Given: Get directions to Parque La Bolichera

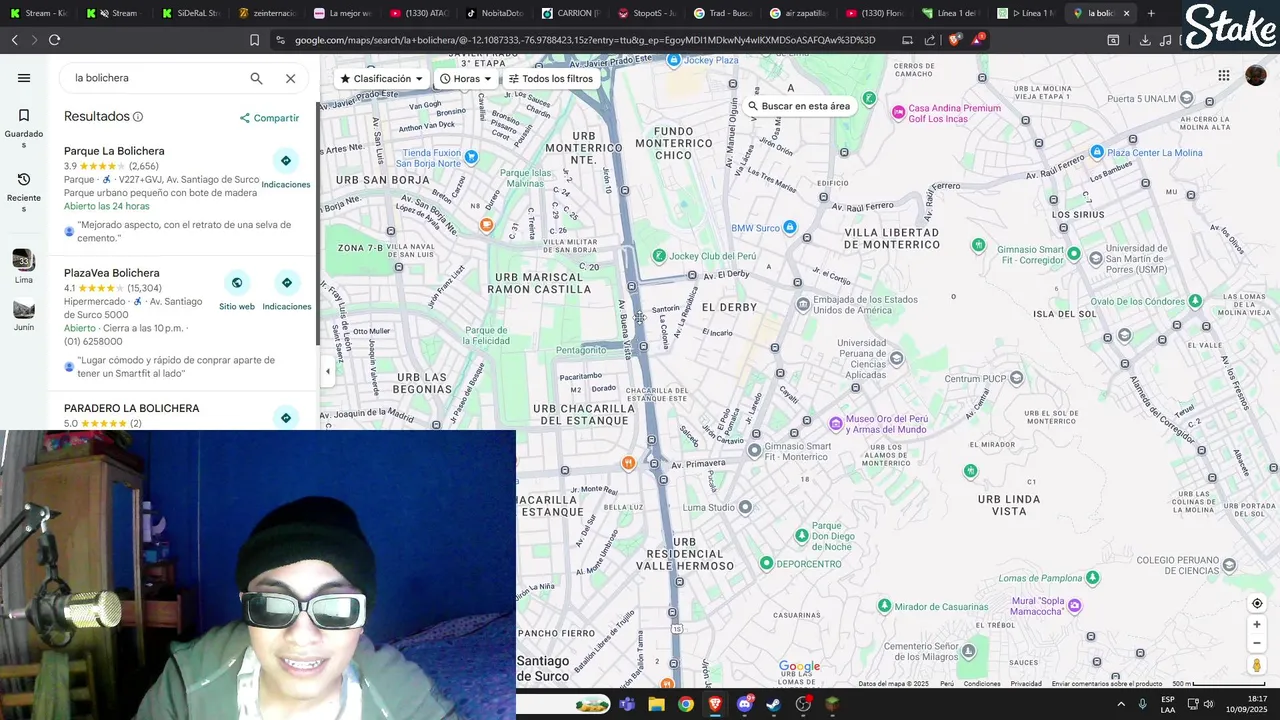Looking at the screenshot, I should point(286,161).
